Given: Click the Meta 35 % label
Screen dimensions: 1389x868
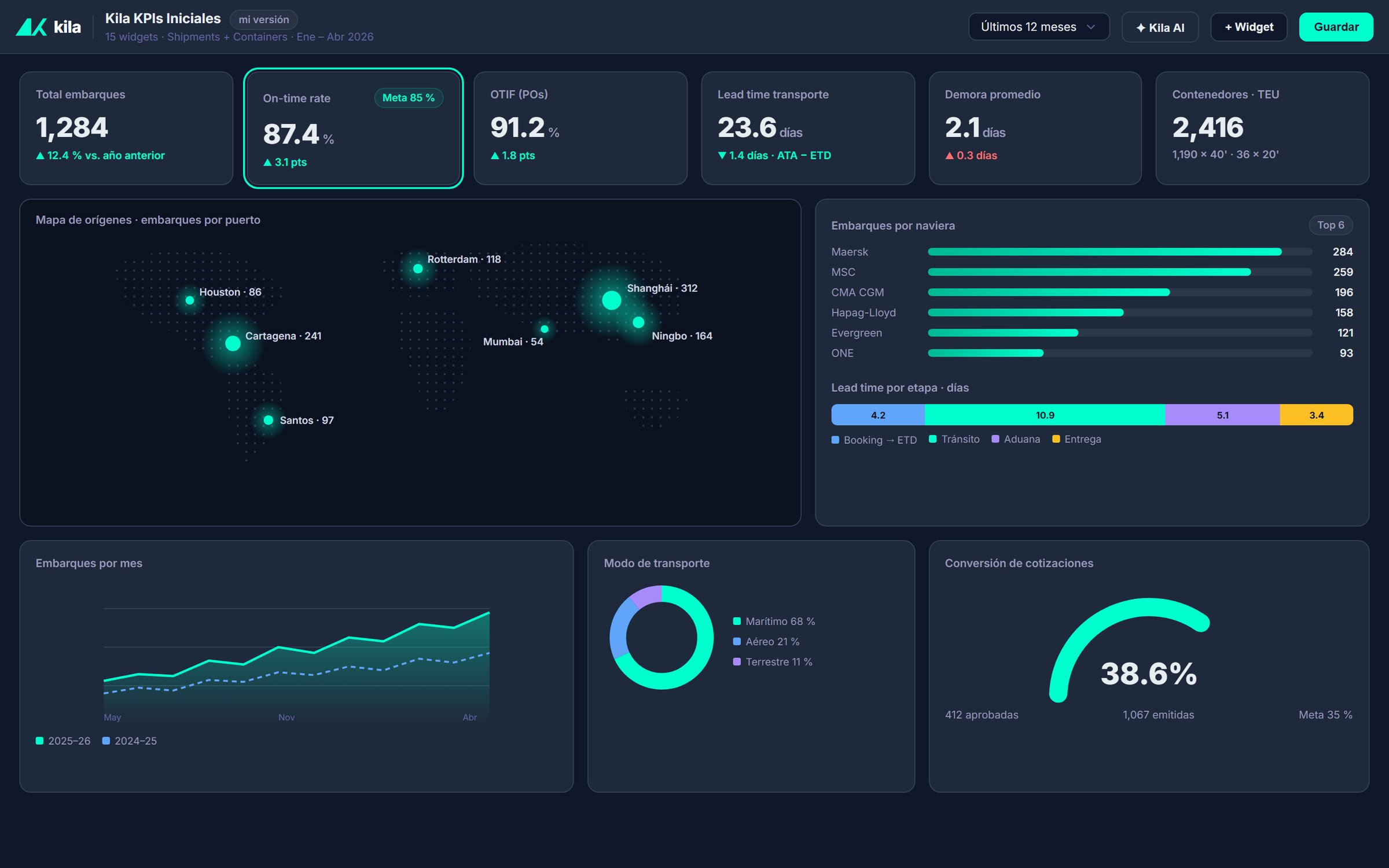Looking at the screenshot, I should point(1325,715).
